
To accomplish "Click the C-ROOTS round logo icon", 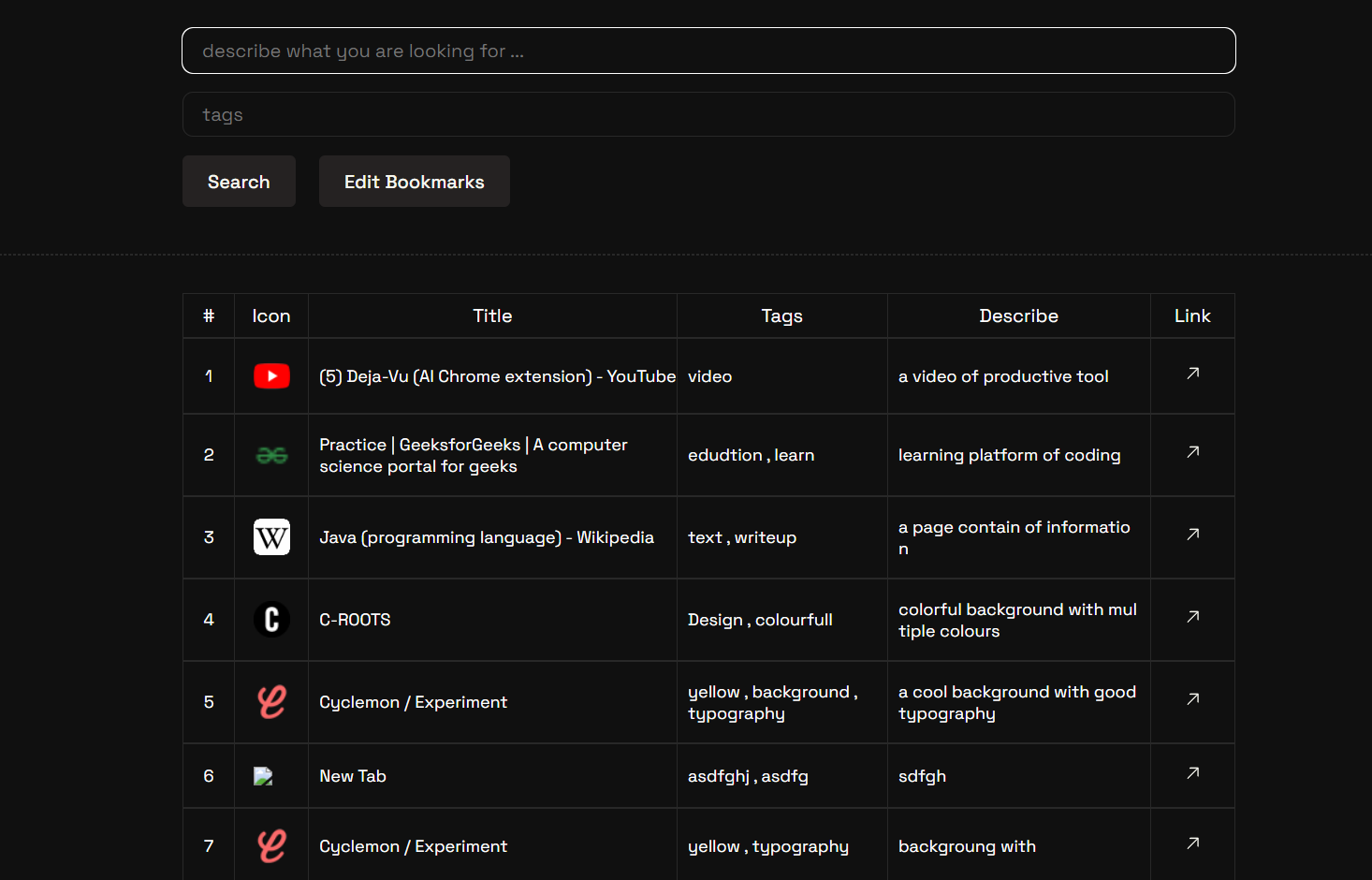I will 271,620.
